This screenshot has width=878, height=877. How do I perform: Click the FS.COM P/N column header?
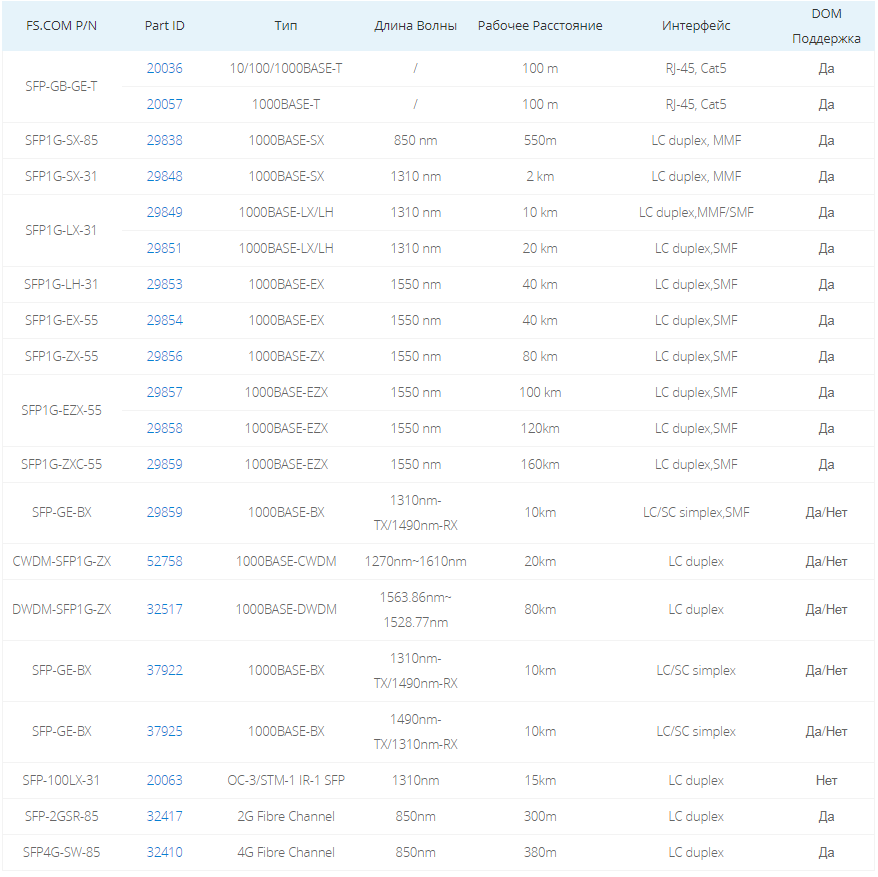61,26
